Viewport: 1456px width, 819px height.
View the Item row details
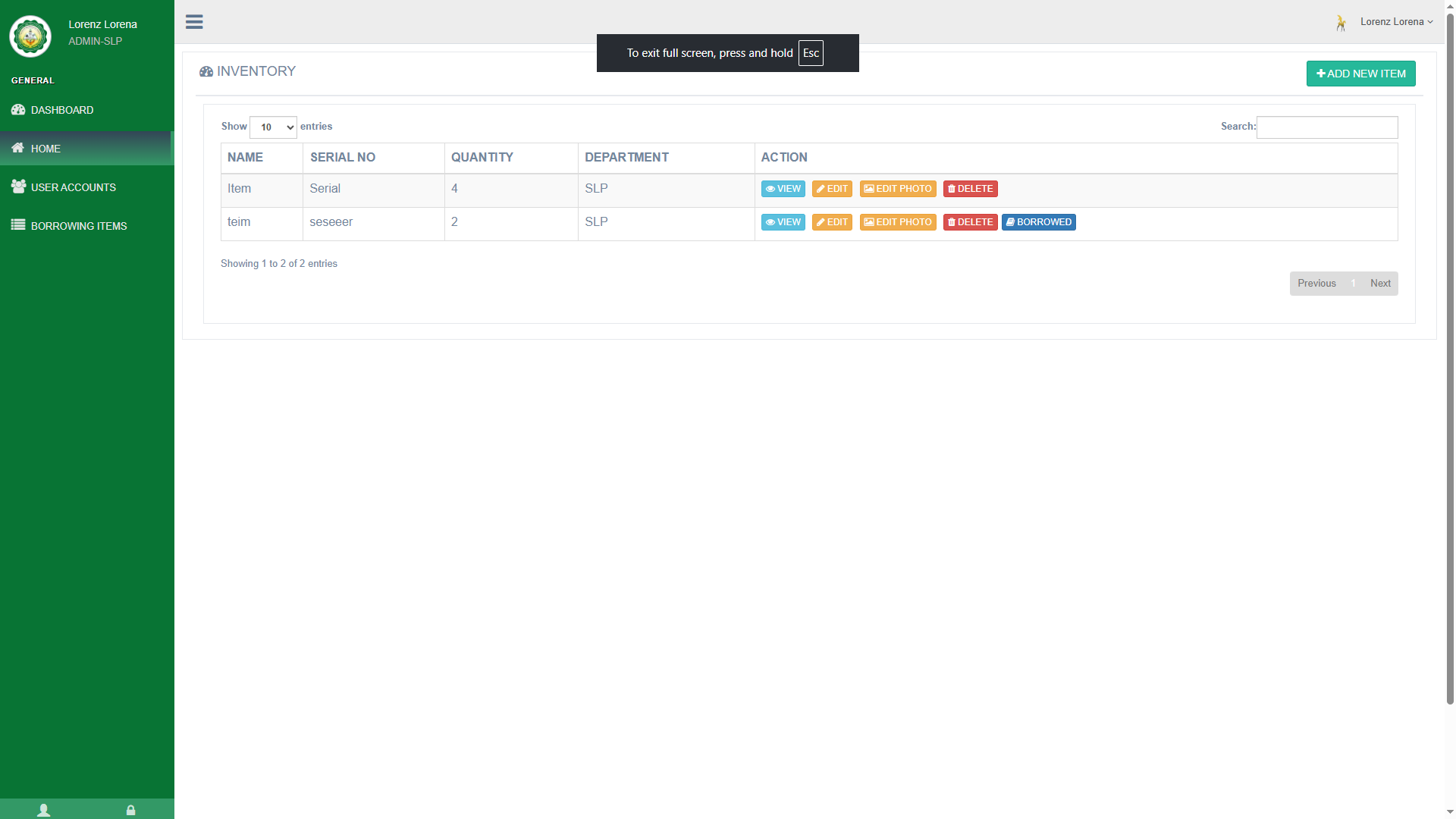coord(783,189)
